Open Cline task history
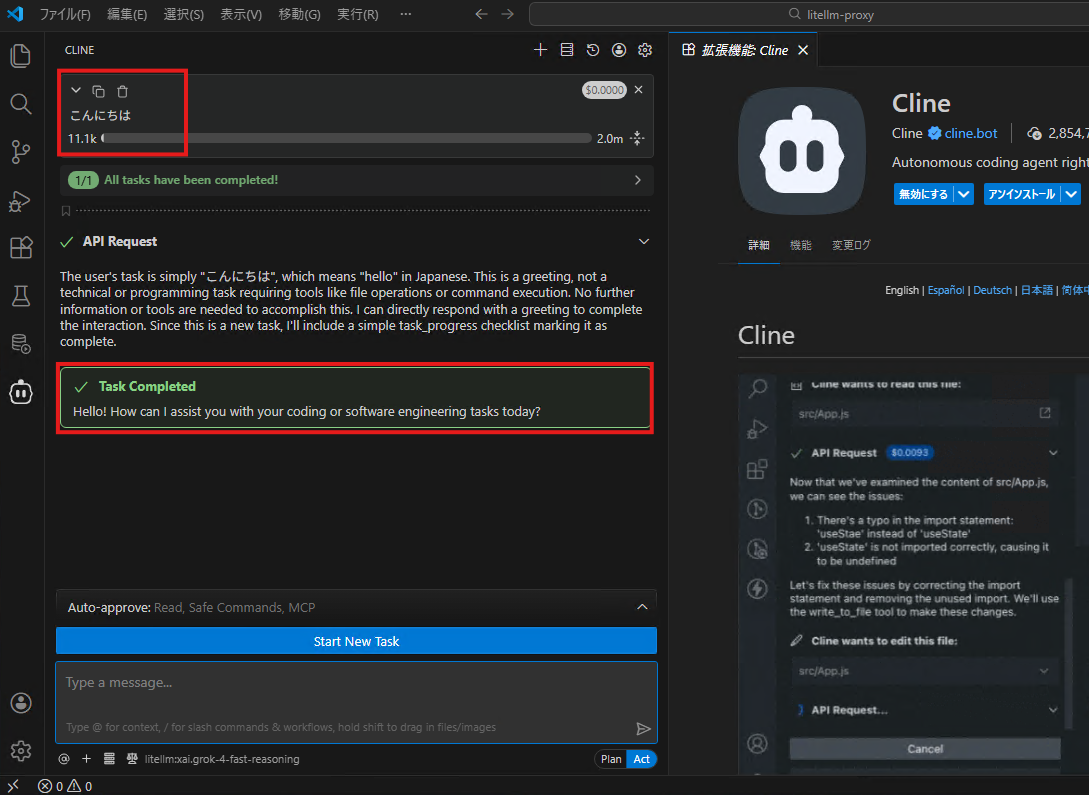The height and width of the screenshot is (795, 1089). tap(592, 50)
